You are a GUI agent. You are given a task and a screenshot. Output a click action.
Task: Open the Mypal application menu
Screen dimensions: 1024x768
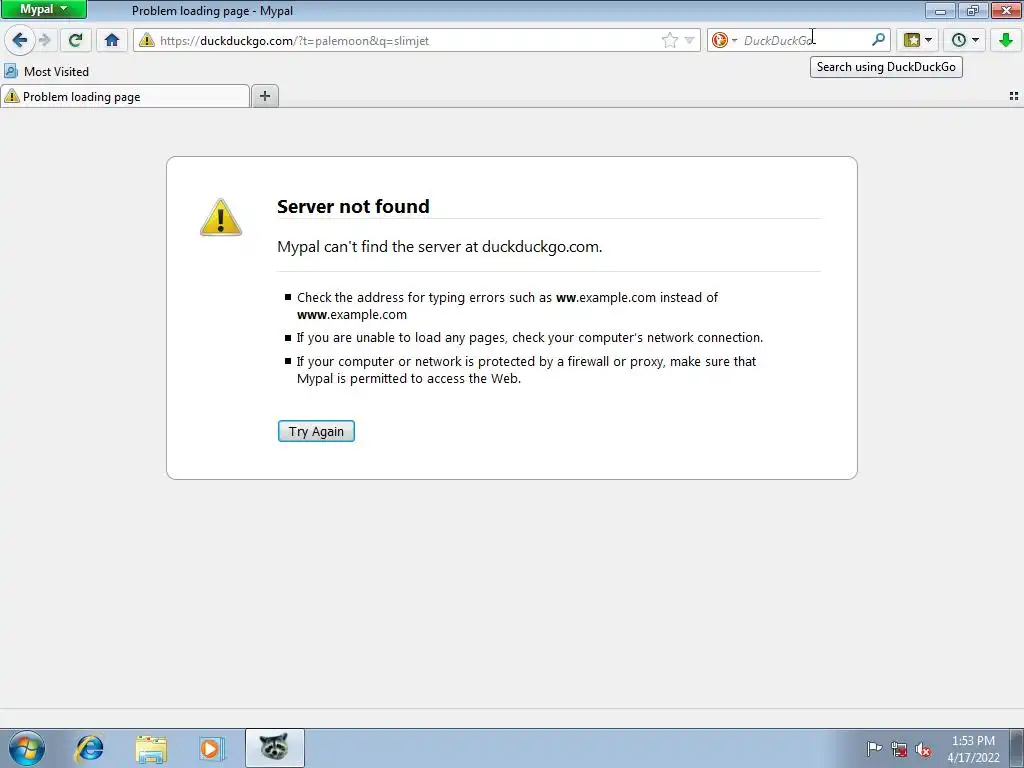point(43,9)
